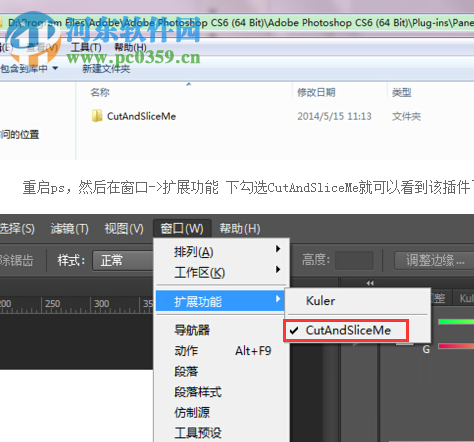Sort files by 修改日期 column header
This screenshot has width=474, height=442.
coord(316,92)
